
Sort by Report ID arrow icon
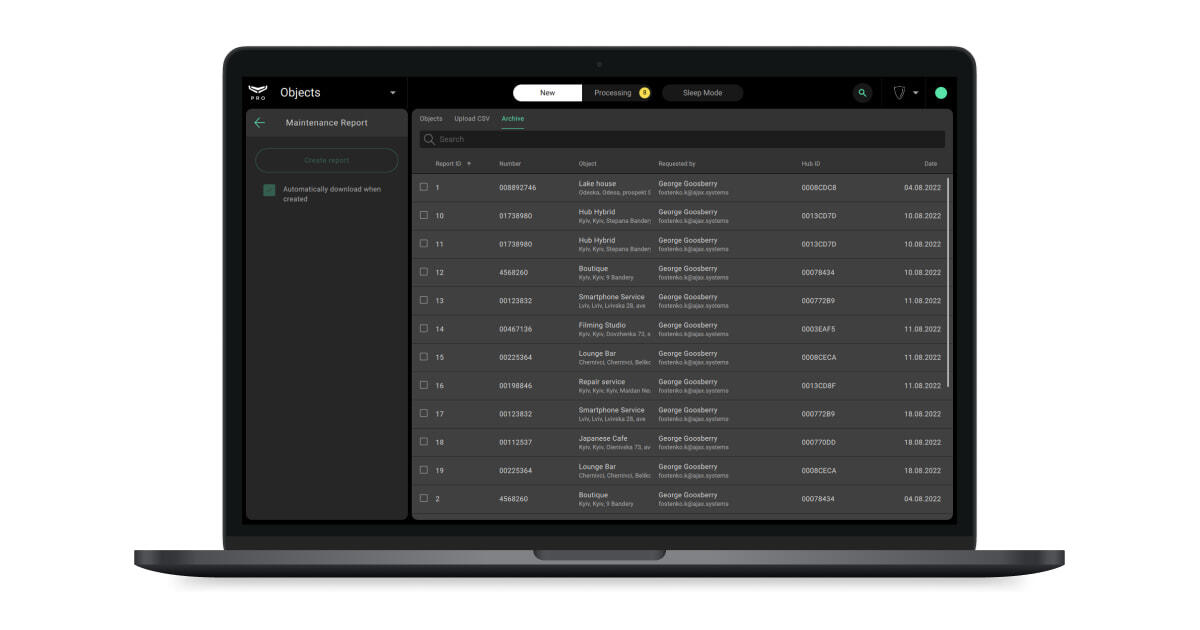469,164
